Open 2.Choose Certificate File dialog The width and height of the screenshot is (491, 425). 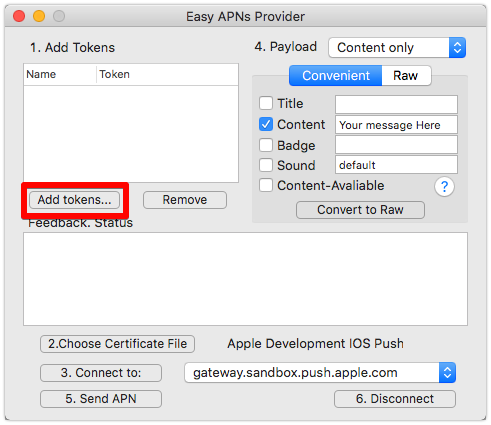pos(117,344)
